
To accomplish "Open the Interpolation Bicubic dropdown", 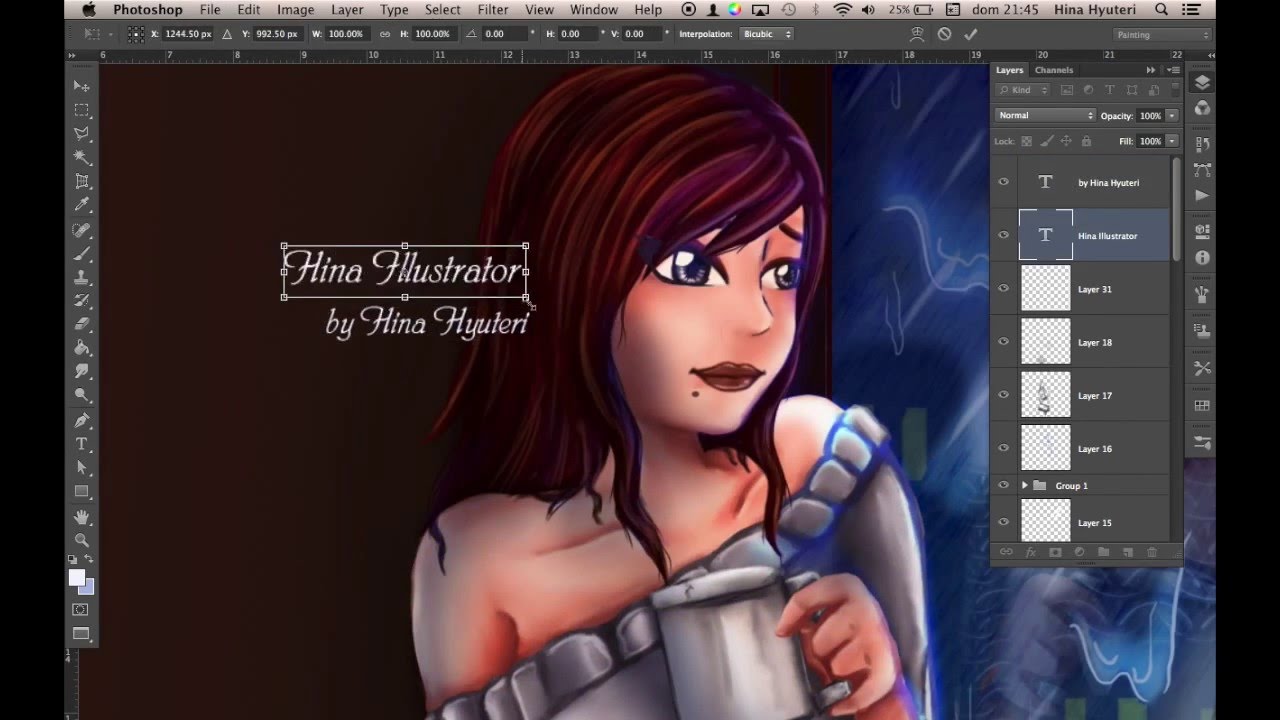I will [x=767, y=34].
